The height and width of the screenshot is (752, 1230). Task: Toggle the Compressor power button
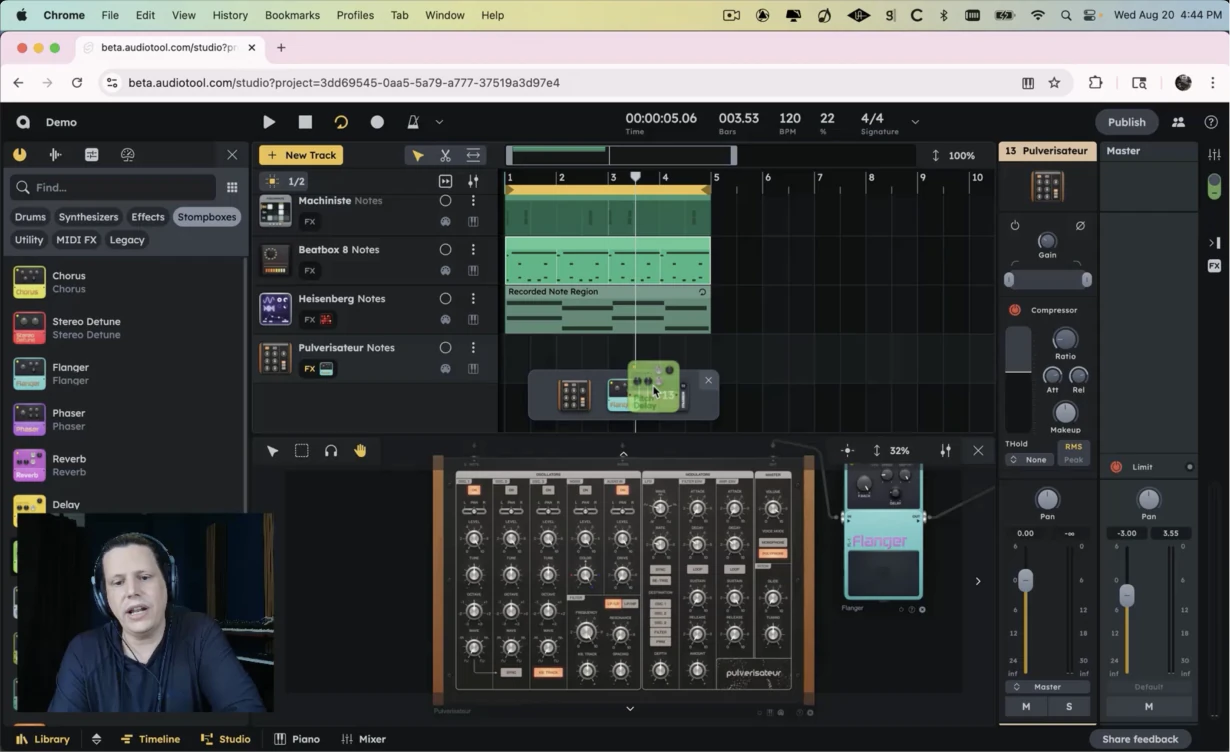click(x=1015, y=310)
